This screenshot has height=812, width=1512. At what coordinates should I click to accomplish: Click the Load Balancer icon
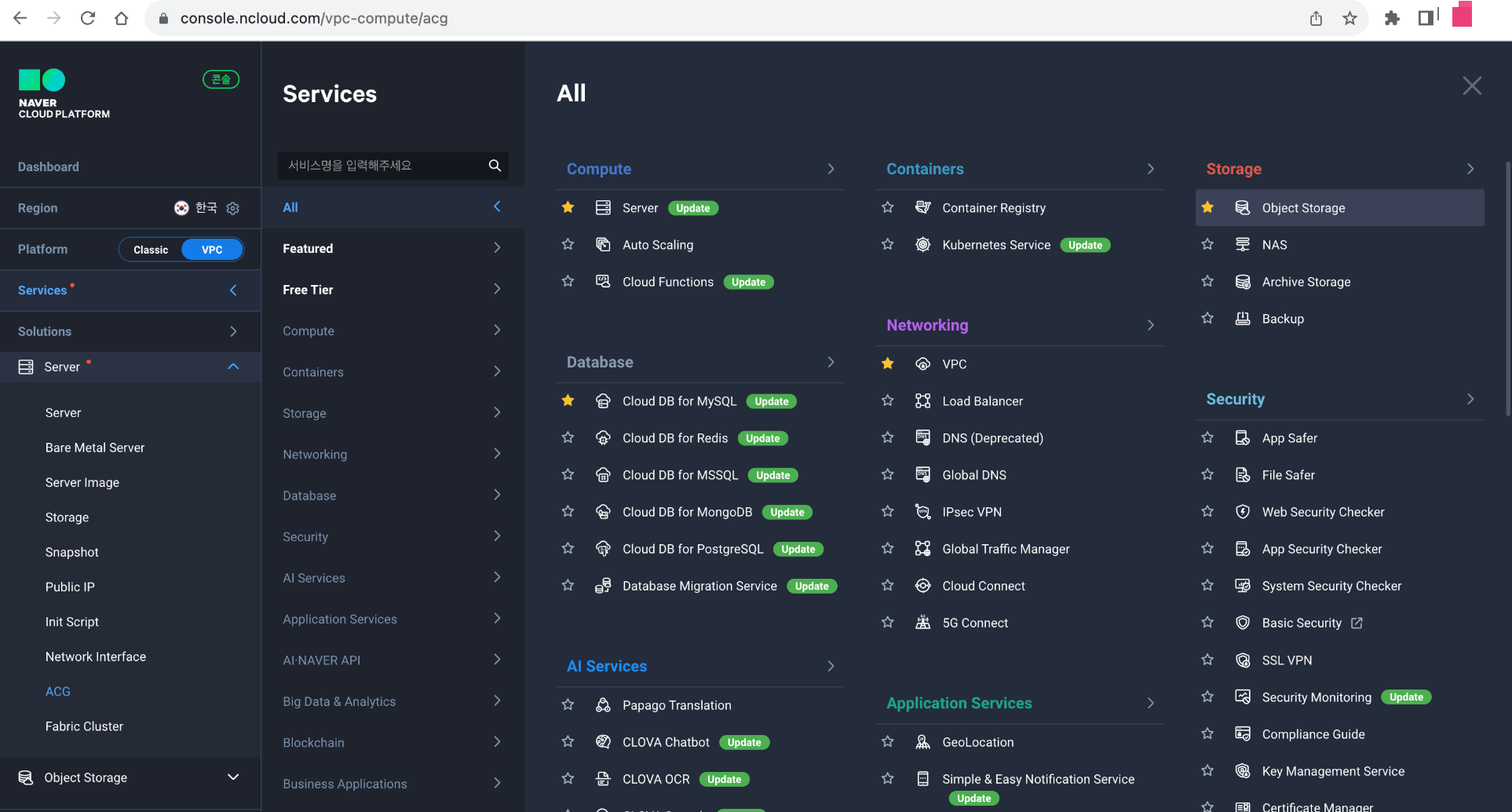[923, 401]
